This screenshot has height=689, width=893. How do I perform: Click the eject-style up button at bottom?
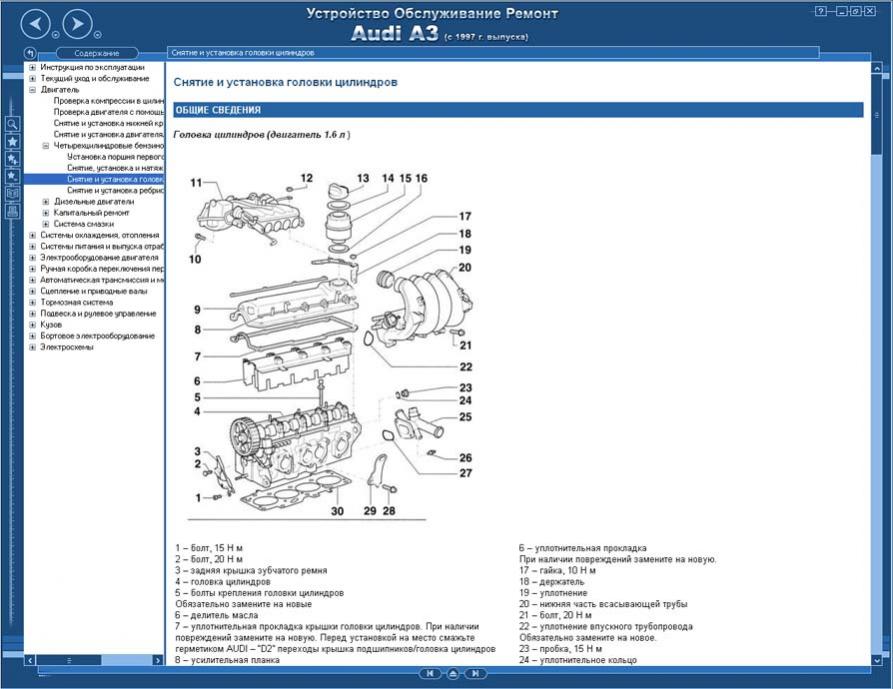pyautogui.click(x=453, y=674)
